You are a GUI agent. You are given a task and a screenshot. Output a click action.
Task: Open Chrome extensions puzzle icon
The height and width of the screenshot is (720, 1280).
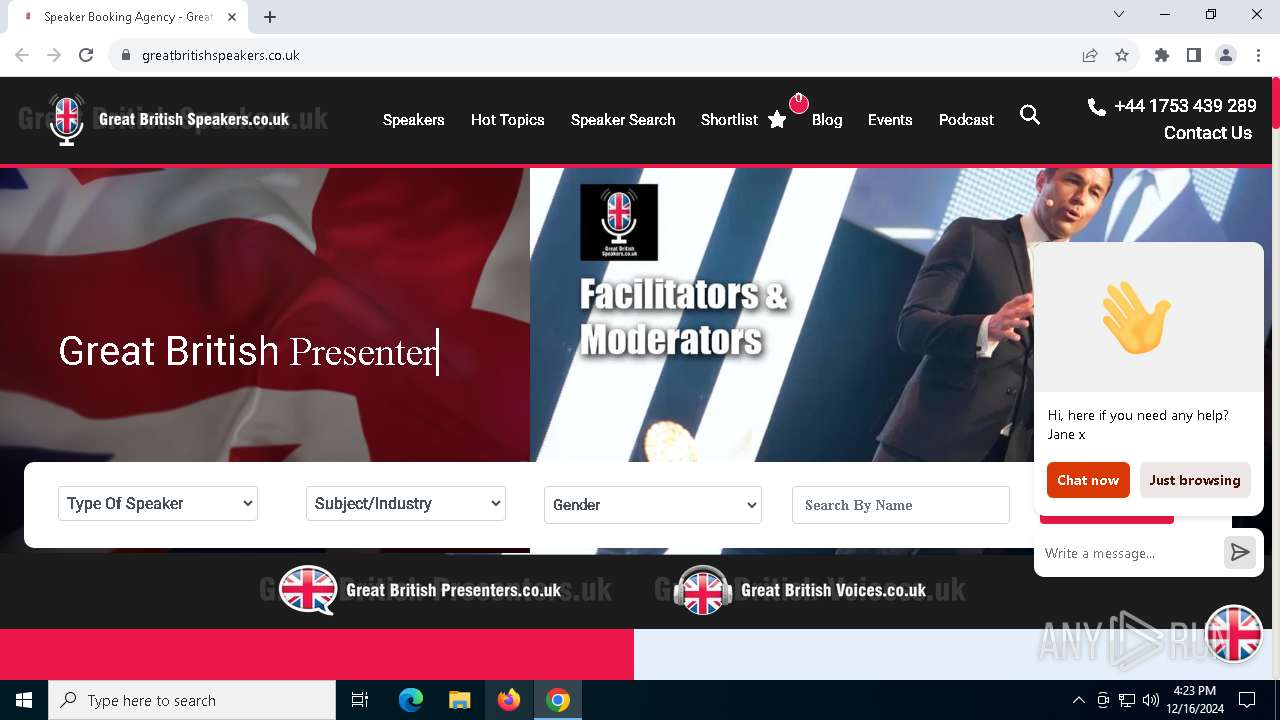point(1162,55)
